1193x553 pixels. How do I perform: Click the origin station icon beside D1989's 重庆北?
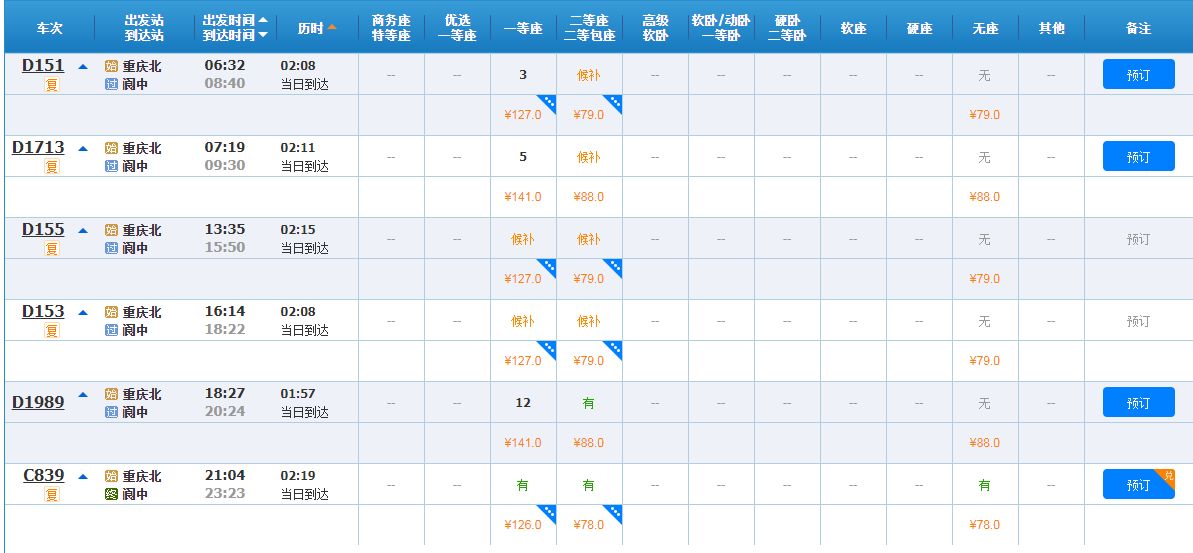111,394
